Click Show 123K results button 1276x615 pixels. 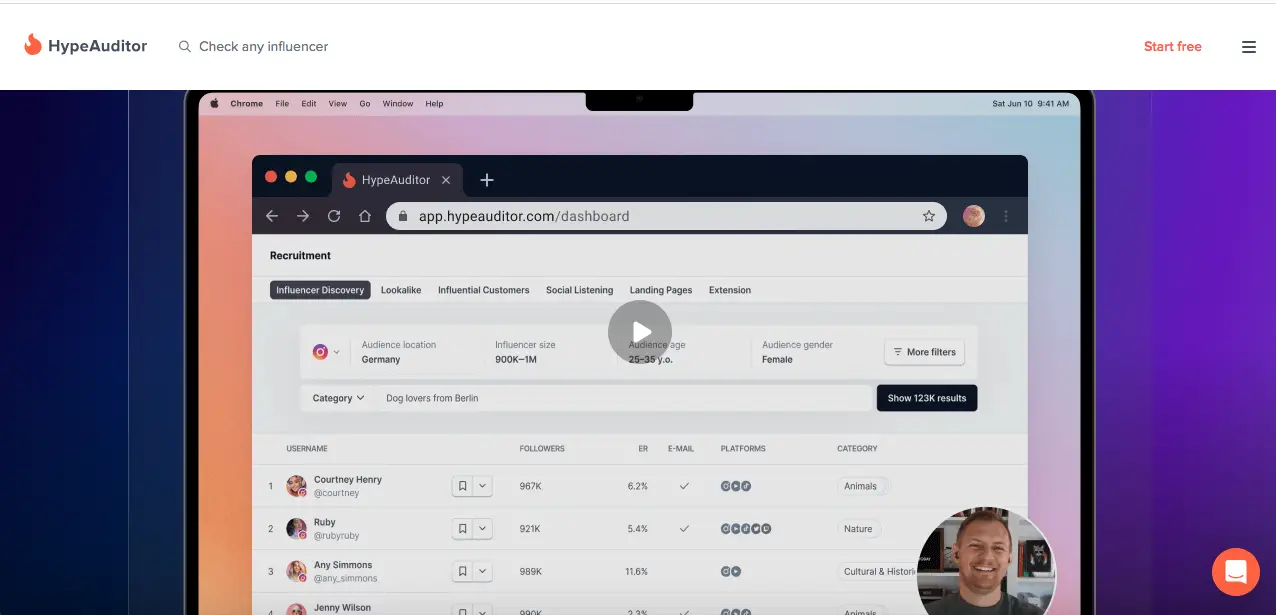coord(927,398)
